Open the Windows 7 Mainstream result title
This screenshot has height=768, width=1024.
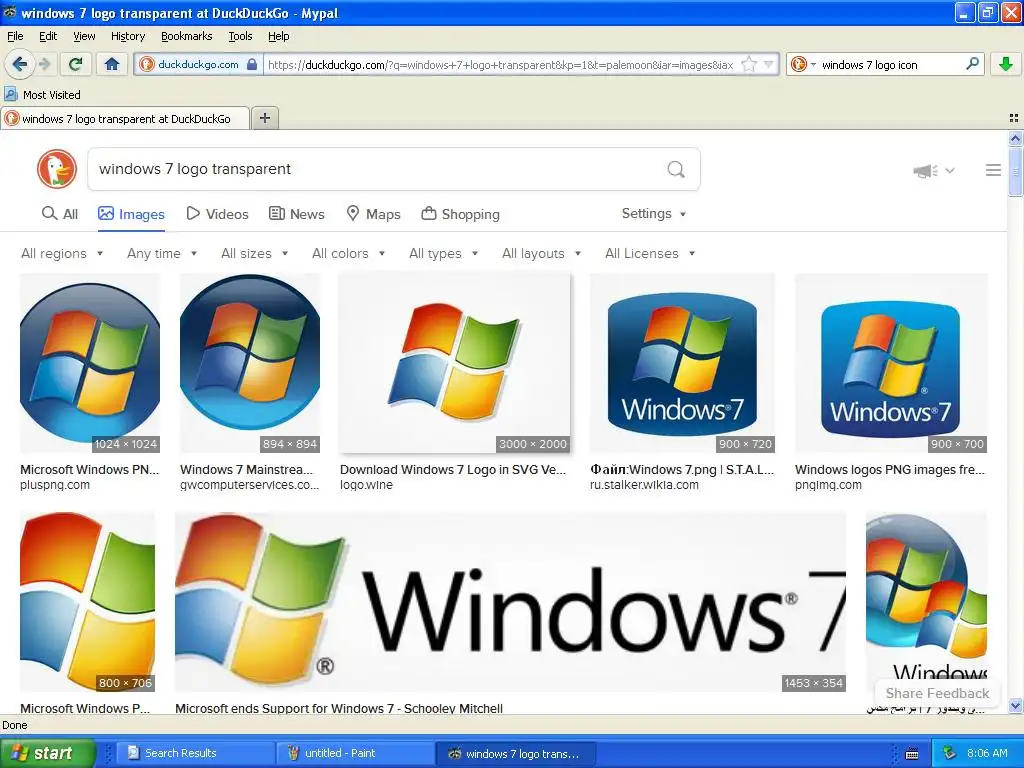tap(247, 470)
